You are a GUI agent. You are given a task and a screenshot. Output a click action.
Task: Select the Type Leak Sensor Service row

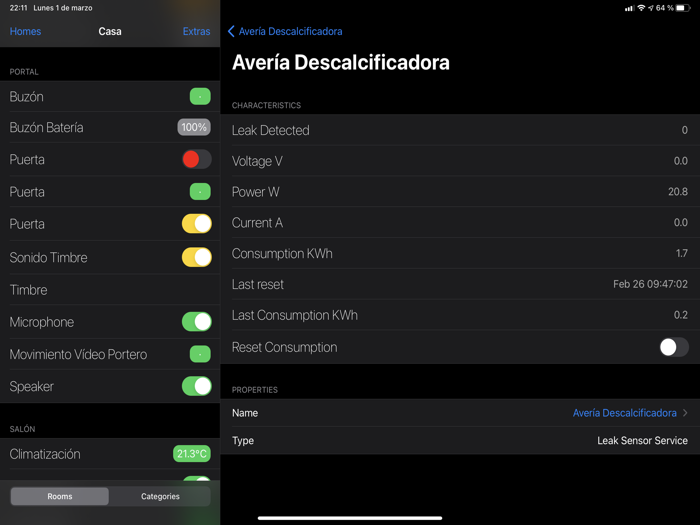point(460,441)
